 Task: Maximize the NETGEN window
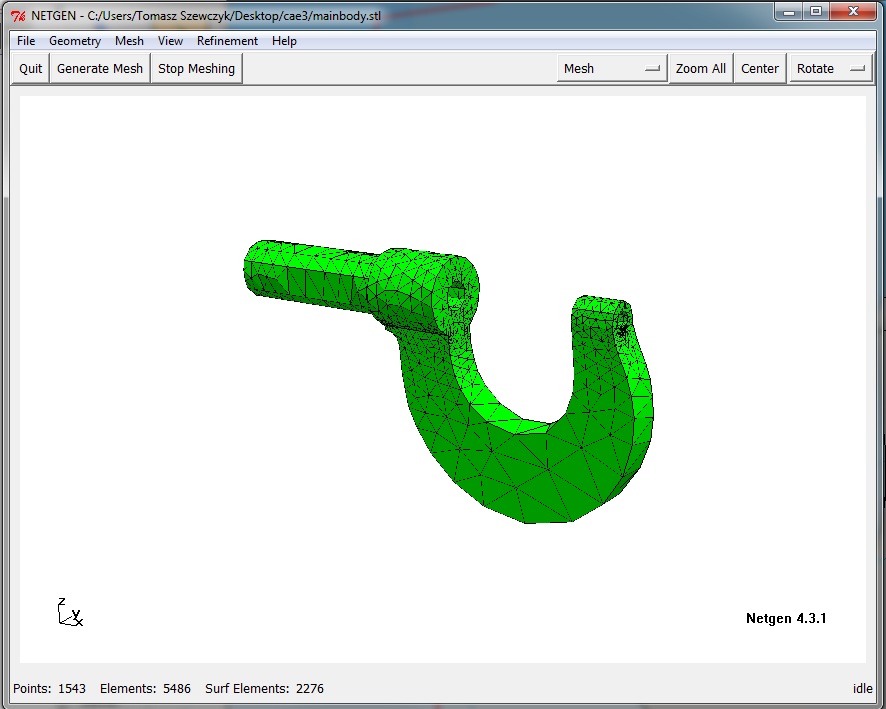(816, 11)
